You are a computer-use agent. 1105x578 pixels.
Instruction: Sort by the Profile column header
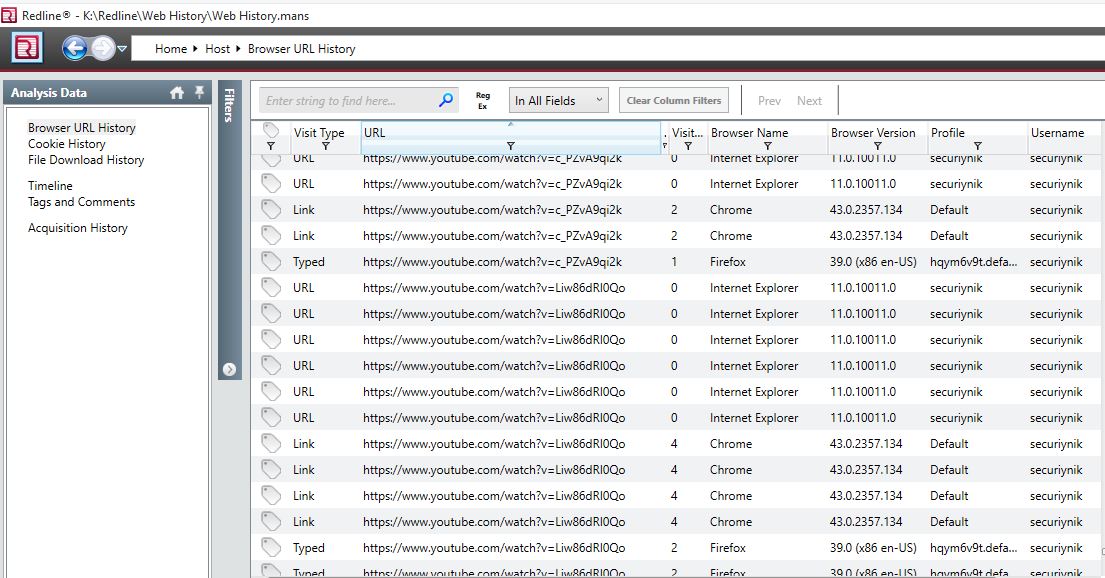click(947, 132)
